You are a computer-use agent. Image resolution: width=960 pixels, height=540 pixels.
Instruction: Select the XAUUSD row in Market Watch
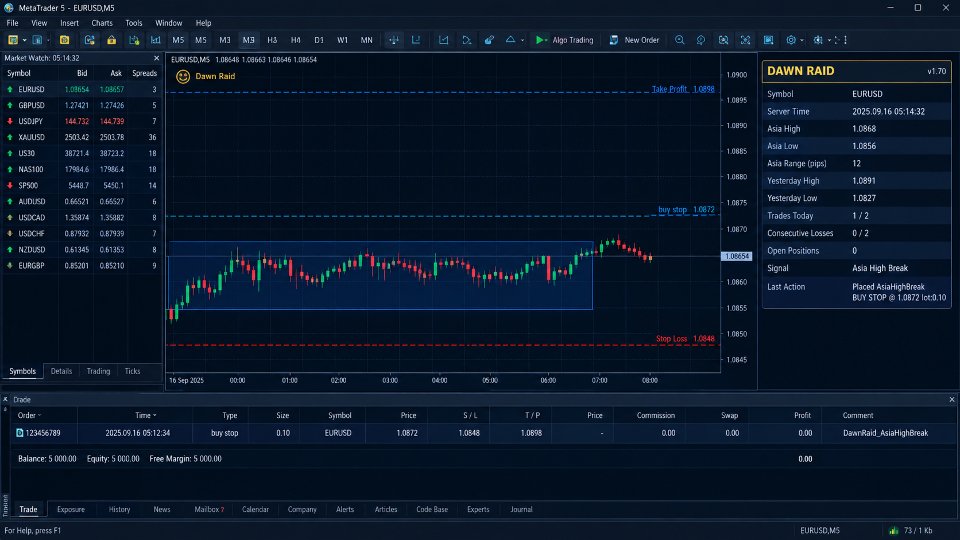pyautogui.click(x=81, y=137)
